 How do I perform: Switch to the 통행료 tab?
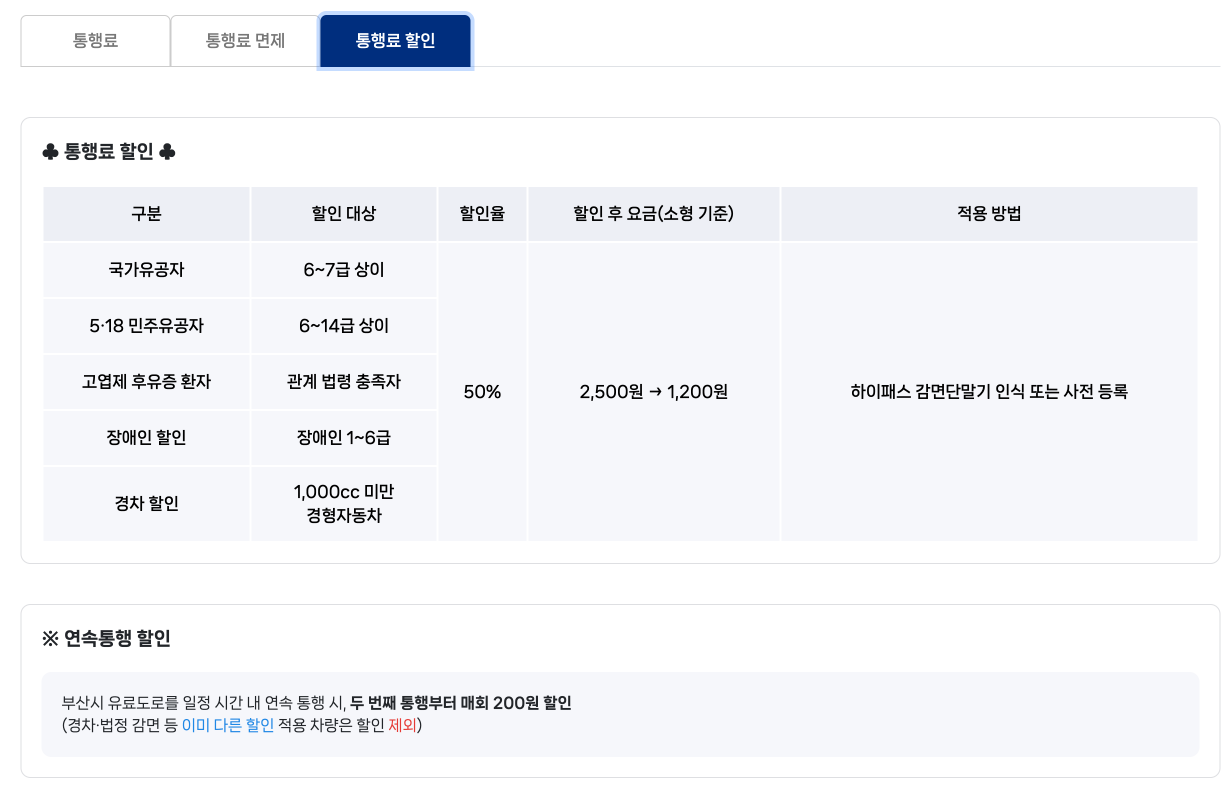point(95,41)
